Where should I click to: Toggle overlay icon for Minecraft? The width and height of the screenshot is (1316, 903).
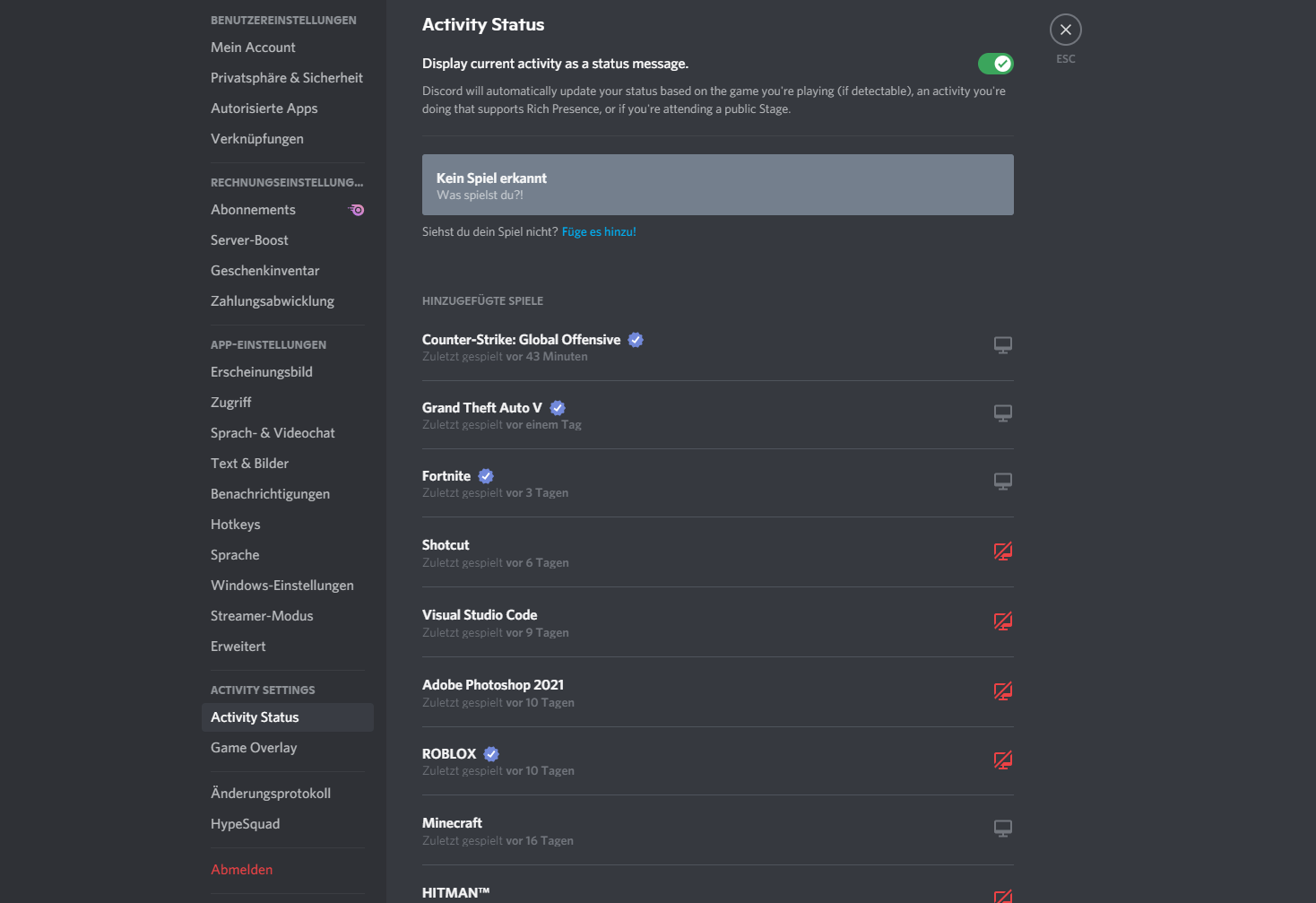point(1003,829)
